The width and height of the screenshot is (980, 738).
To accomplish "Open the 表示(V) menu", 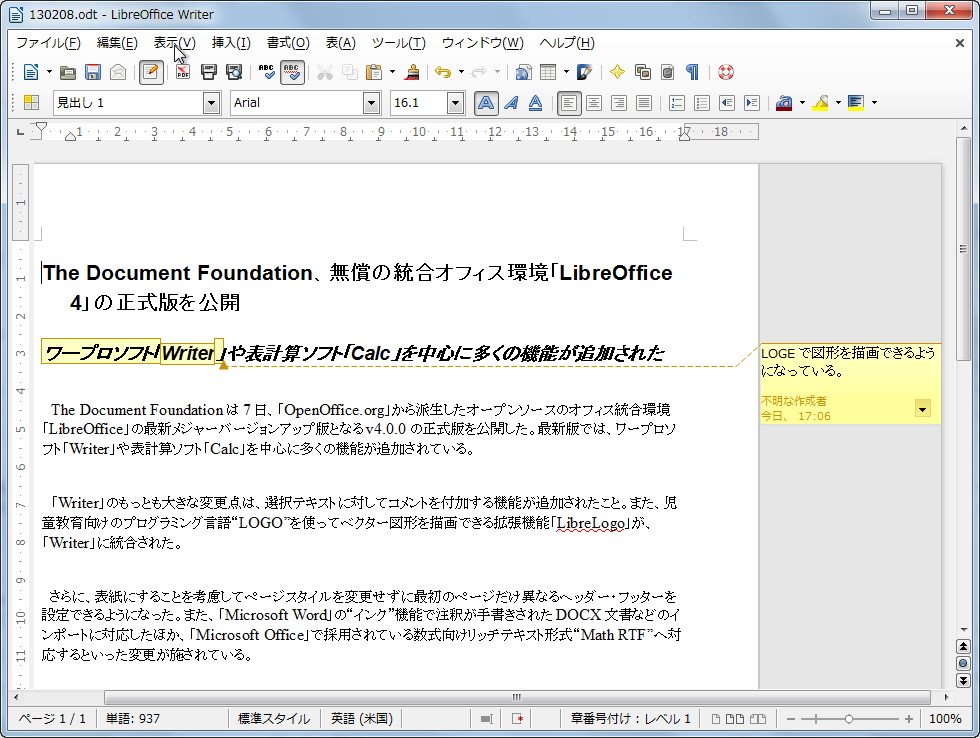I will (174, 43).
